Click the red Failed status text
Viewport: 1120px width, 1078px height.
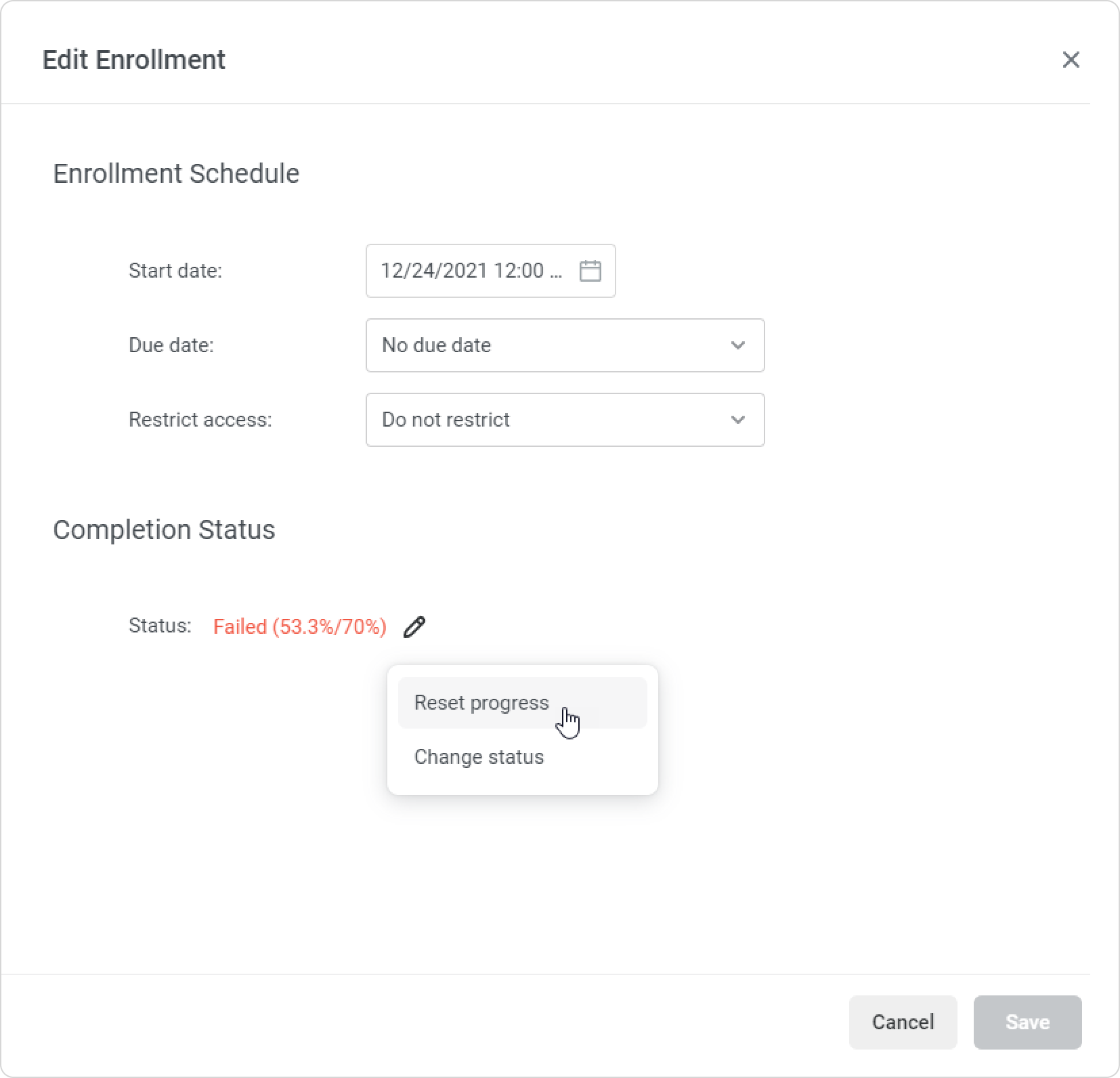(300, 627)
